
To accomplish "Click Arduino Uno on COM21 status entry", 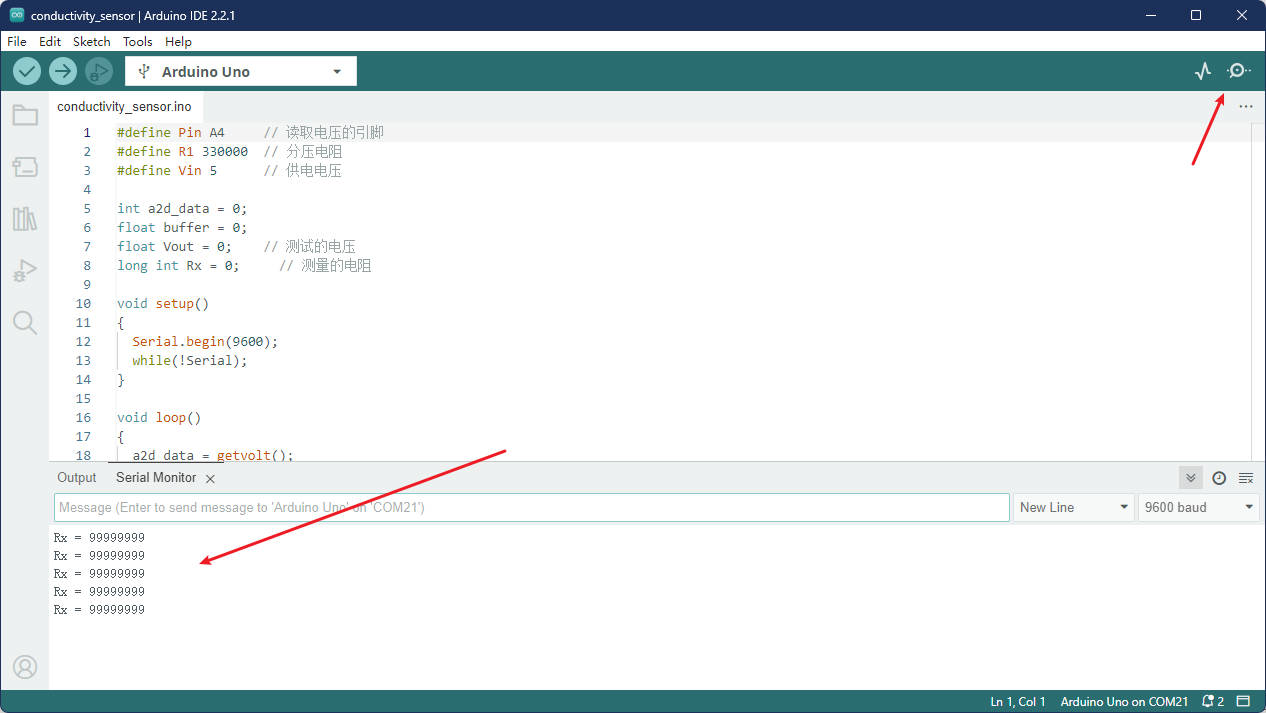I will click(1124, 701).
